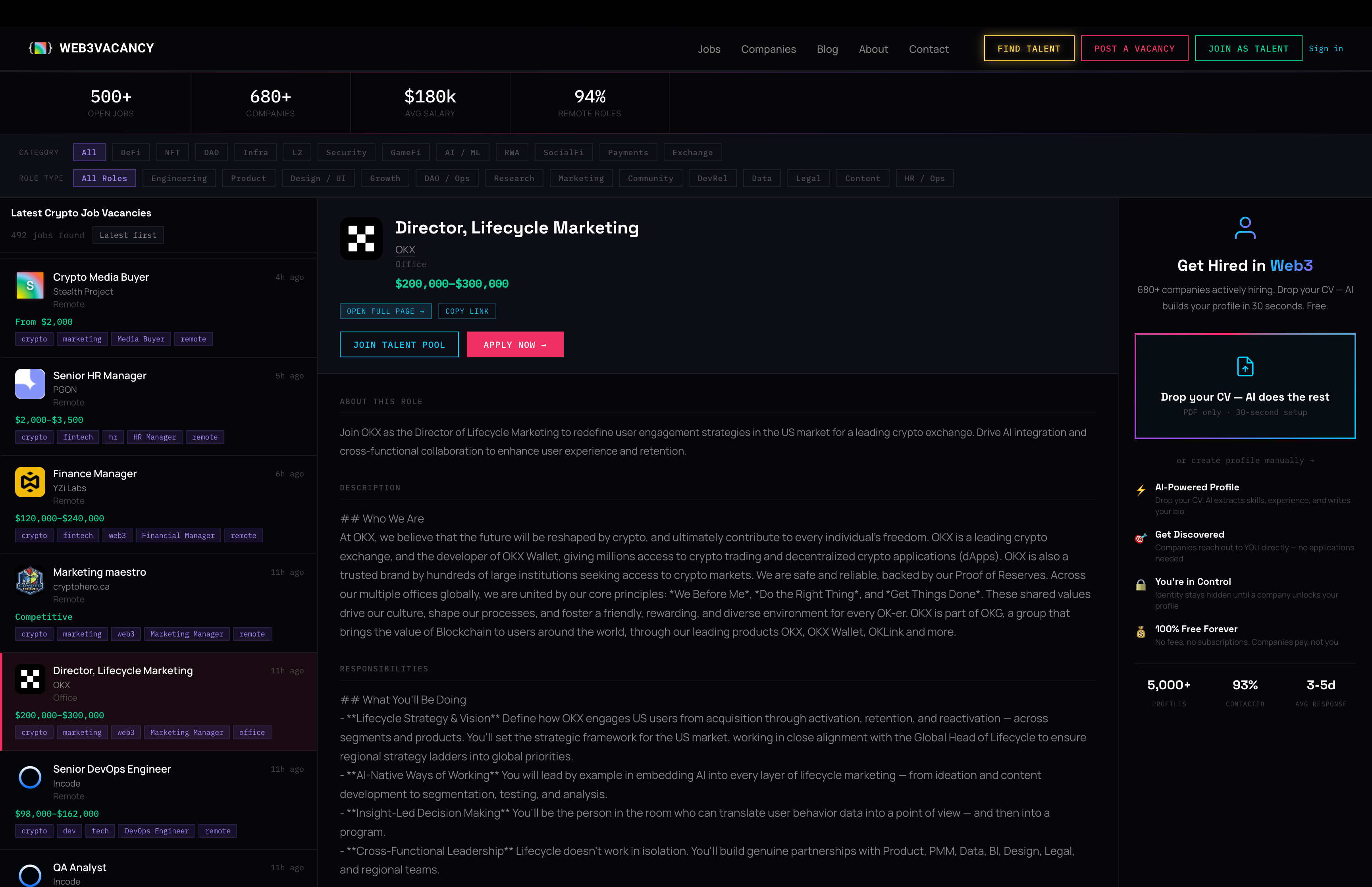Filter by Community role type

(650, 179)
